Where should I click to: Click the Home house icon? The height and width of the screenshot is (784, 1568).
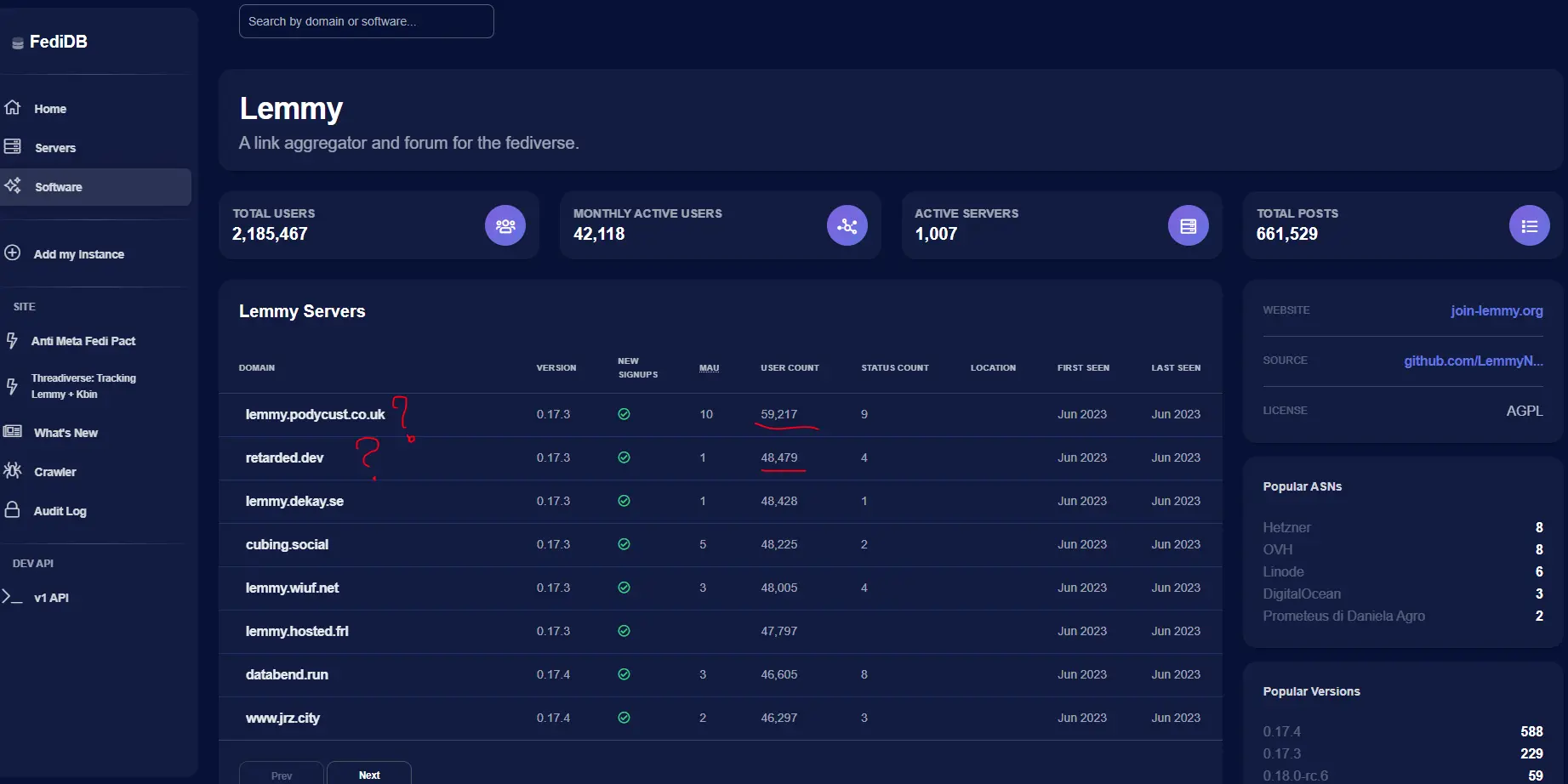point(12,107)
